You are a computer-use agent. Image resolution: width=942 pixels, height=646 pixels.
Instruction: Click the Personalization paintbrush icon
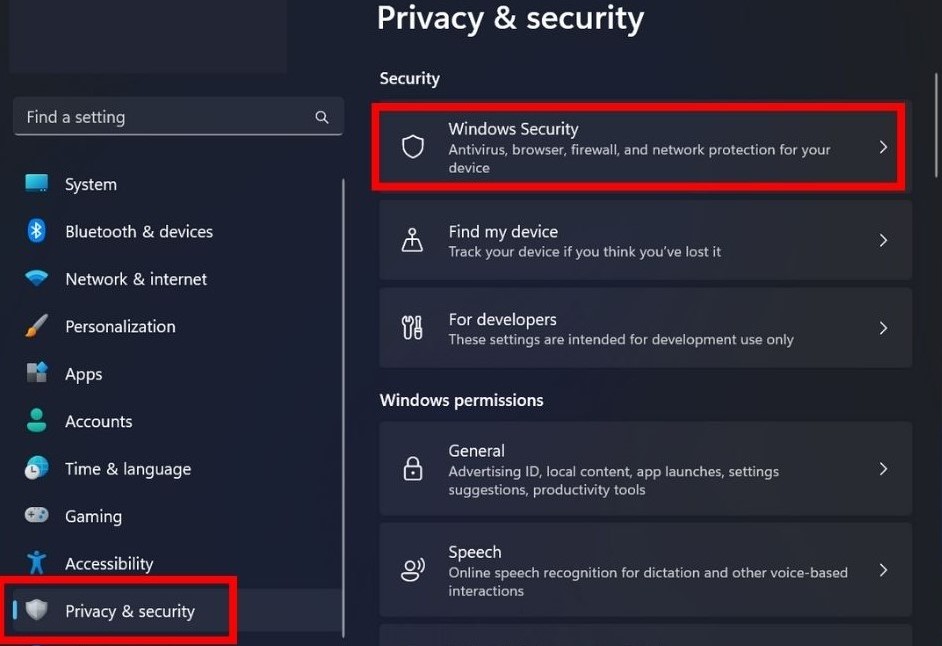[x=36, y=326]
